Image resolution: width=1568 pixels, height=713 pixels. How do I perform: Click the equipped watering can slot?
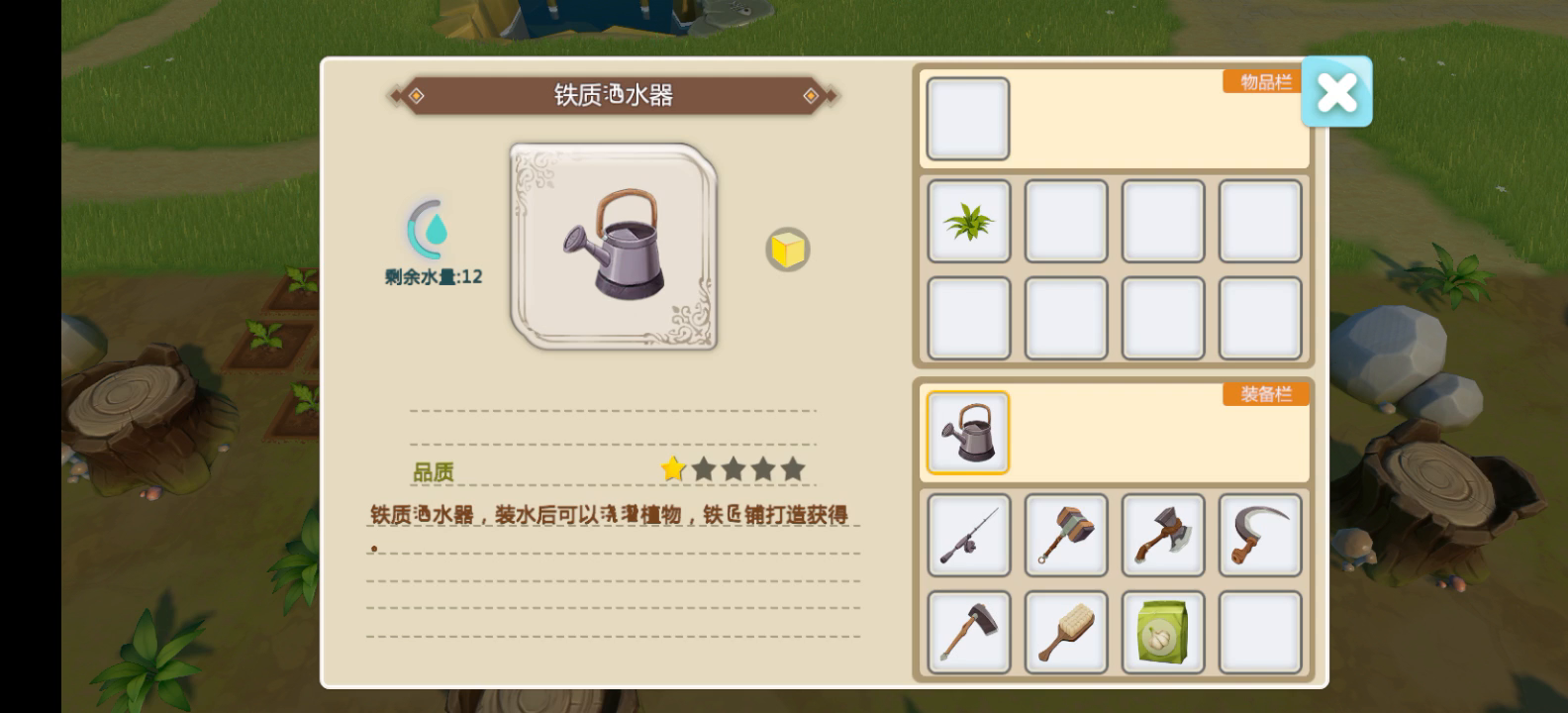coord(968,433)
